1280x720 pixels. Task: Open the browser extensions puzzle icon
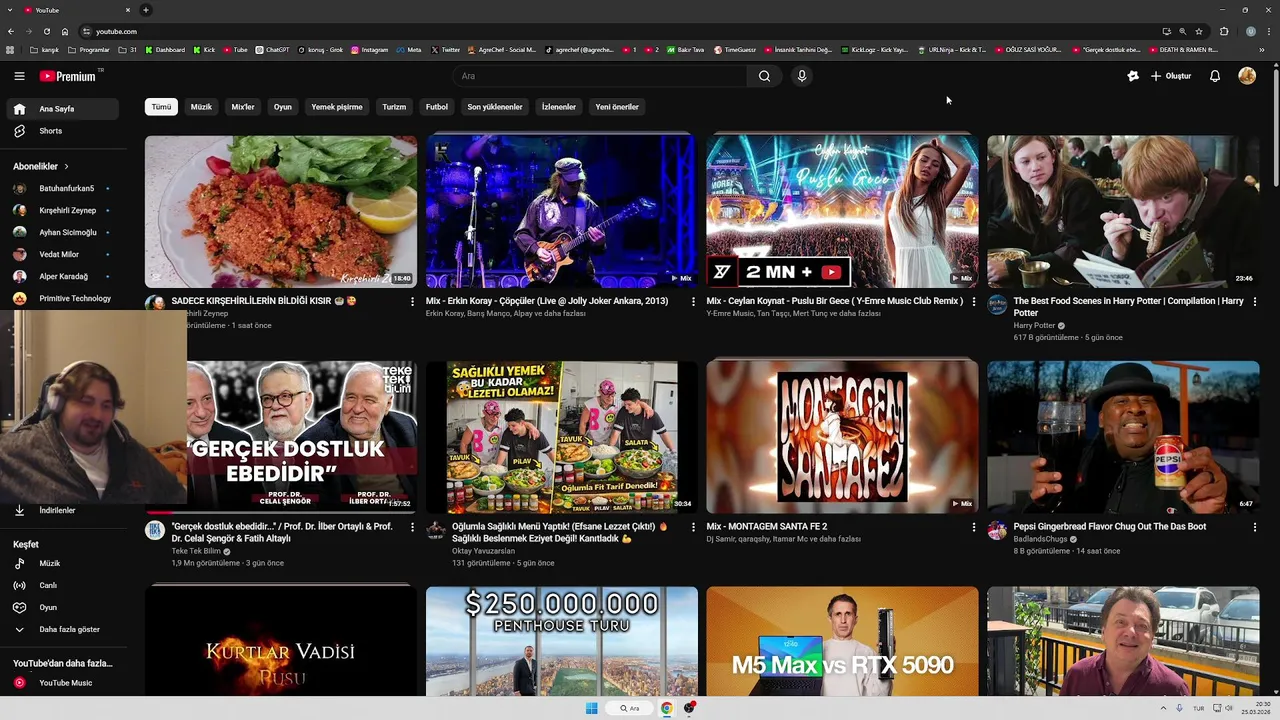[x=1224, y=31]
